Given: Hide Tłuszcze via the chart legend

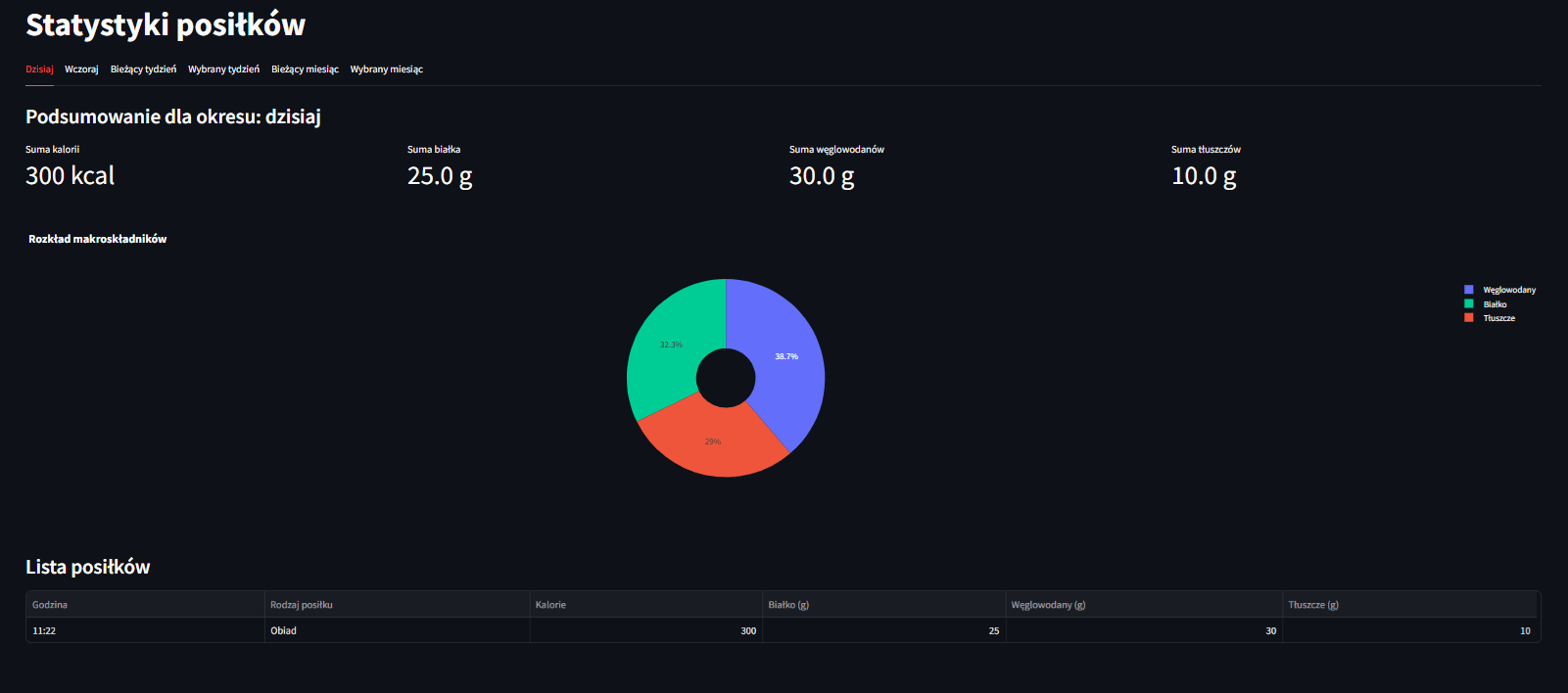Looking at the screenshot, I should [1498, 318].
